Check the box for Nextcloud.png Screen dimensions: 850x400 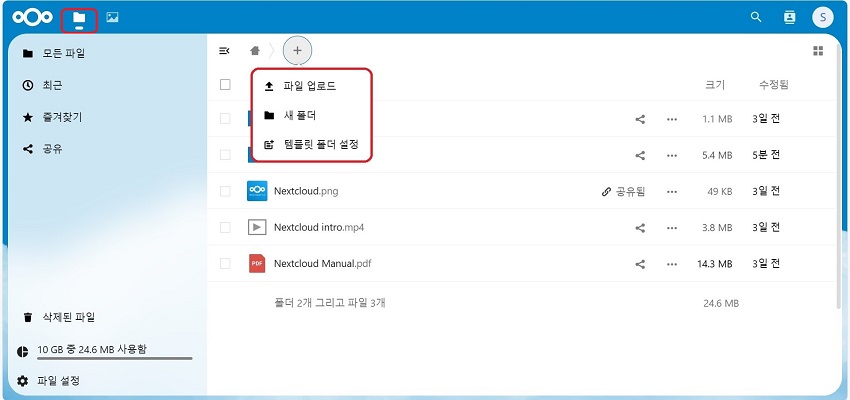[225, 191]
